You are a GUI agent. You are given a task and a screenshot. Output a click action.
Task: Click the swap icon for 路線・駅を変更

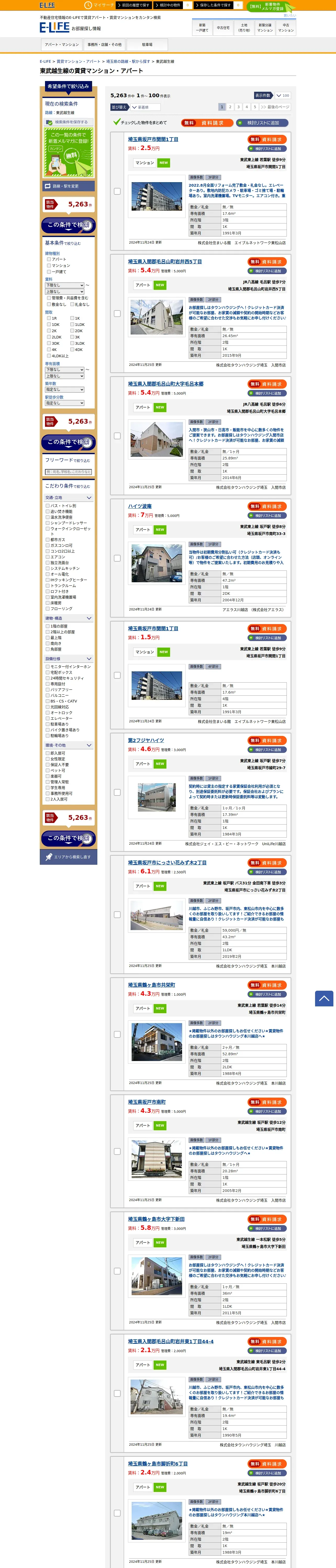point(48,186)
